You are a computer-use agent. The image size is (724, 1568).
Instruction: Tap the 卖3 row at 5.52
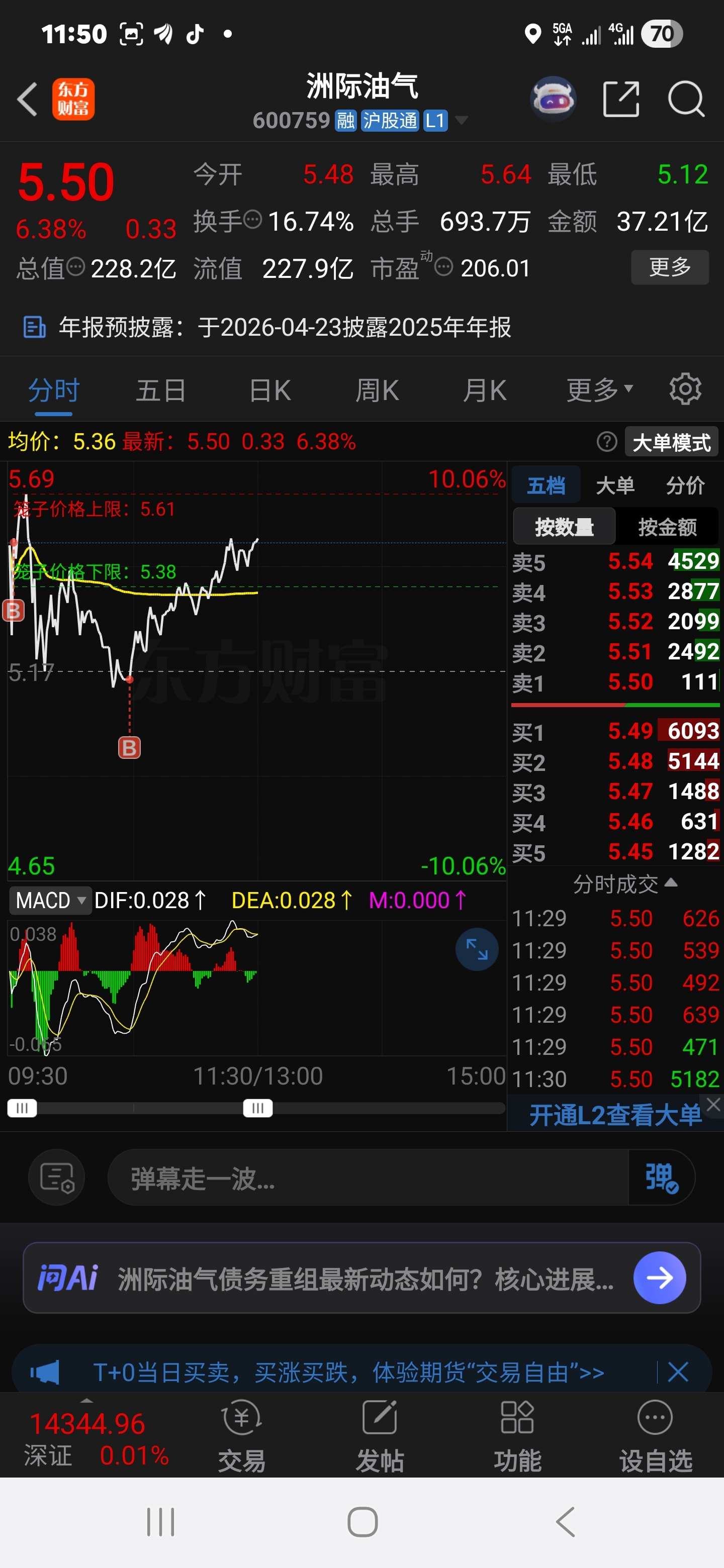point(615,622)
